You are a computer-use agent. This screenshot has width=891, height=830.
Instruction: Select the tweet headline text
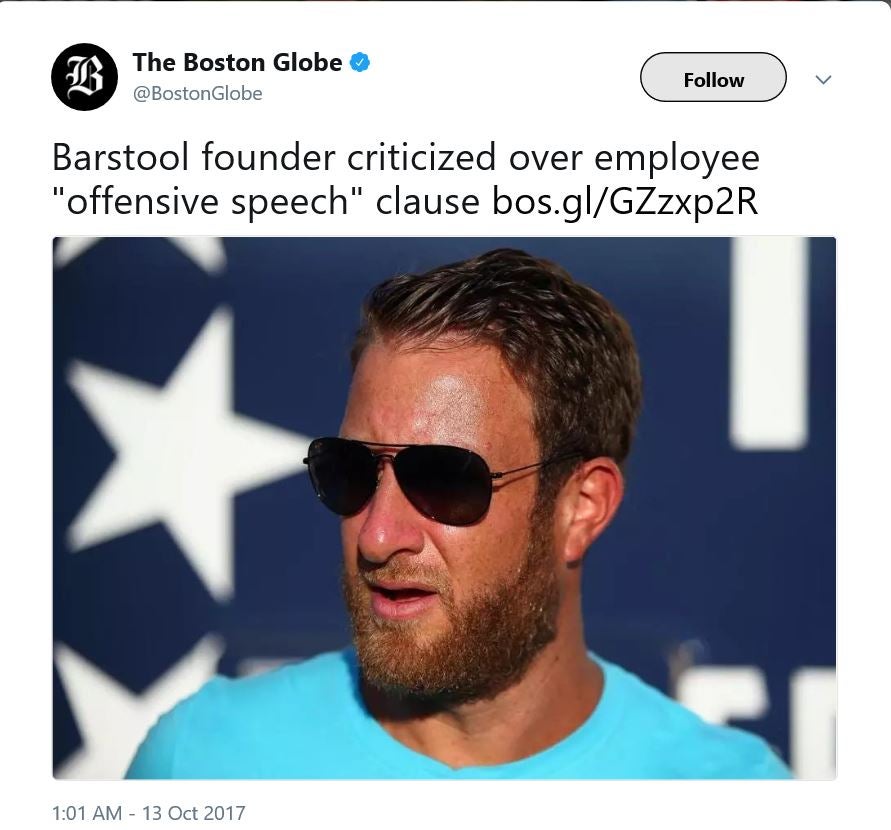point(406,180)
